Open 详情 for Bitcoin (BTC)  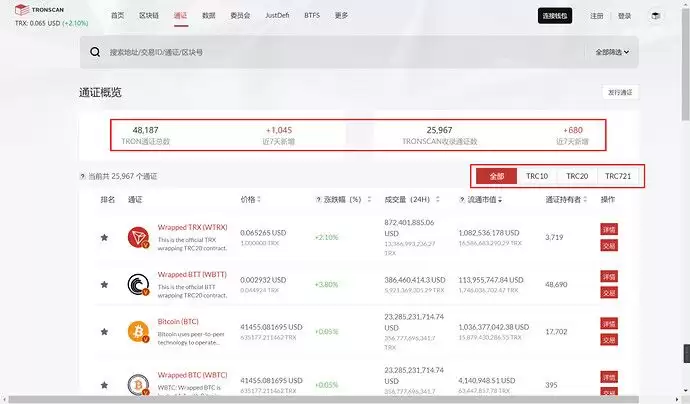(609, 324)
